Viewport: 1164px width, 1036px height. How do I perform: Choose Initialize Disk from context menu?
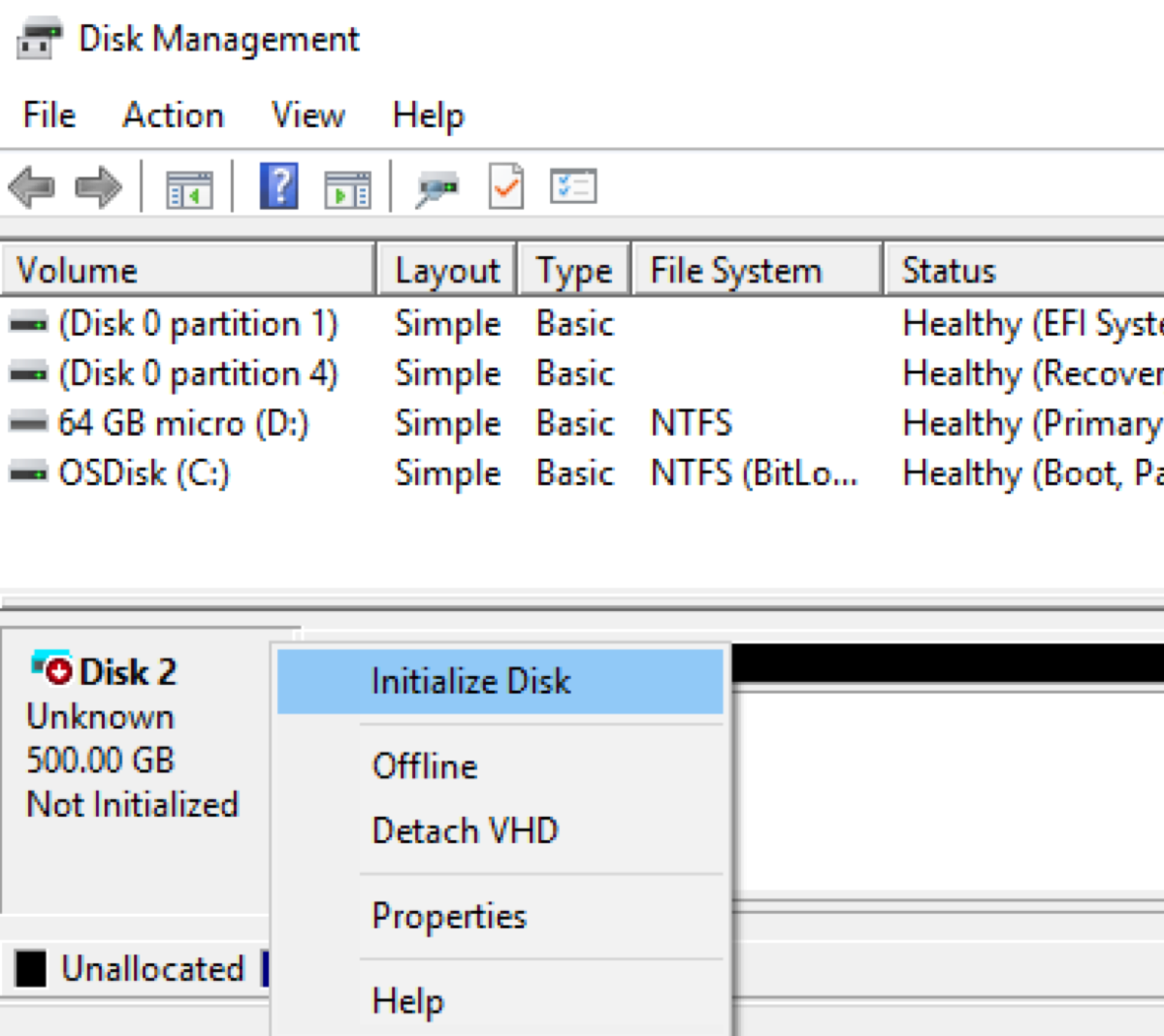(x=501, y=681)
